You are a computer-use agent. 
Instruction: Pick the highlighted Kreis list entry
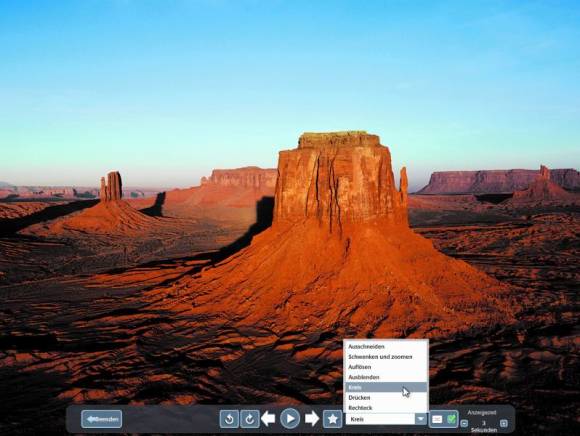tap(386, 387)
